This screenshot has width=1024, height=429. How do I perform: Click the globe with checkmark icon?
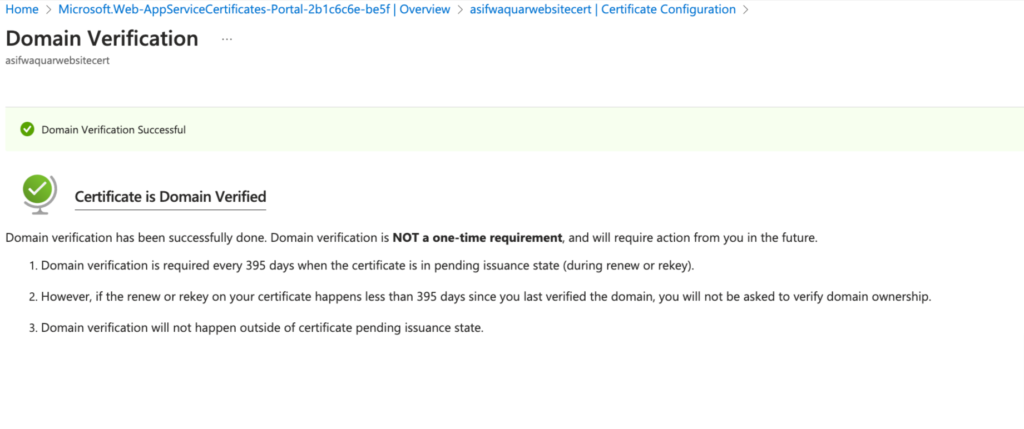pos(40,194)
